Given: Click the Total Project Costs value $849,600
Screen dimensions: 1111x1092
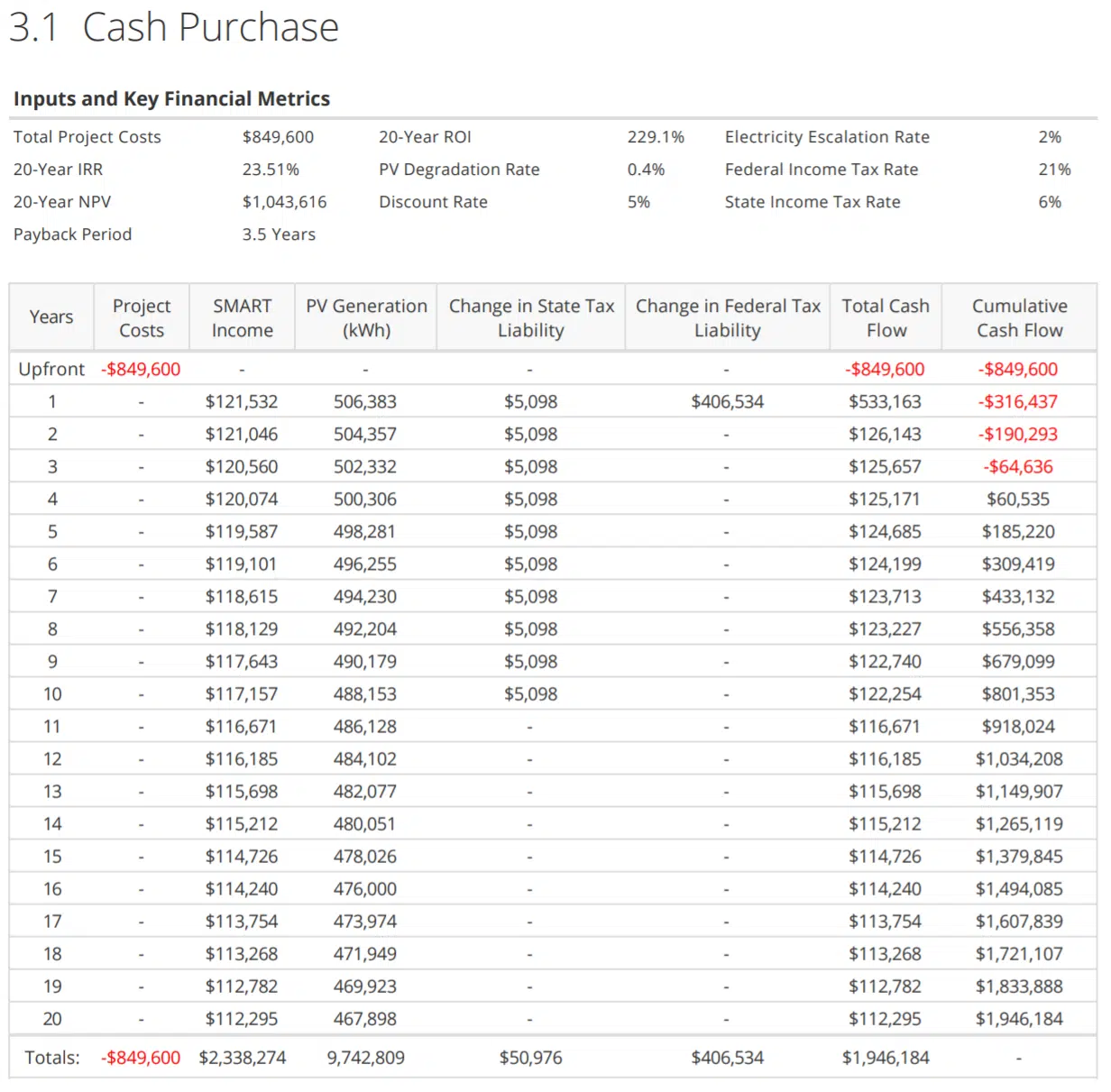Looking at the screenshot, I should coord(278,137).
